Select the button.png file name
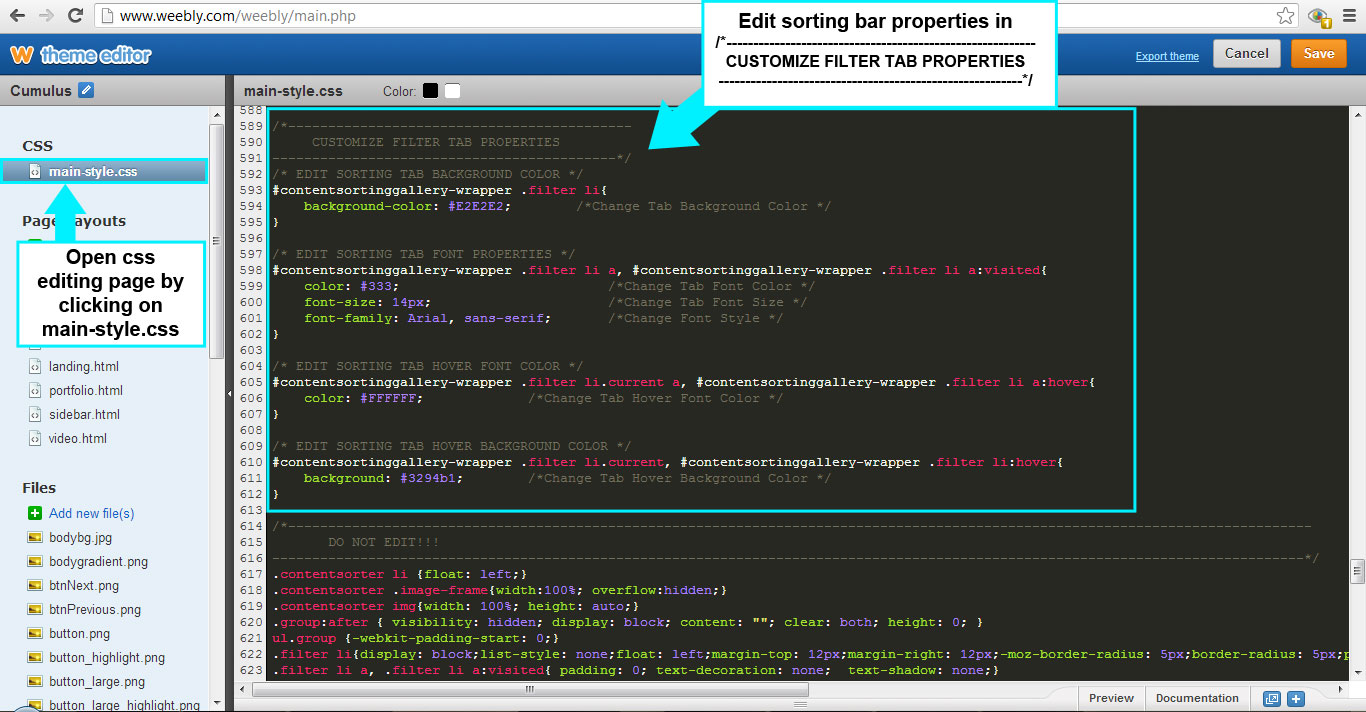The width and height of the screenshot is (1366, 712). click(80, 634)
